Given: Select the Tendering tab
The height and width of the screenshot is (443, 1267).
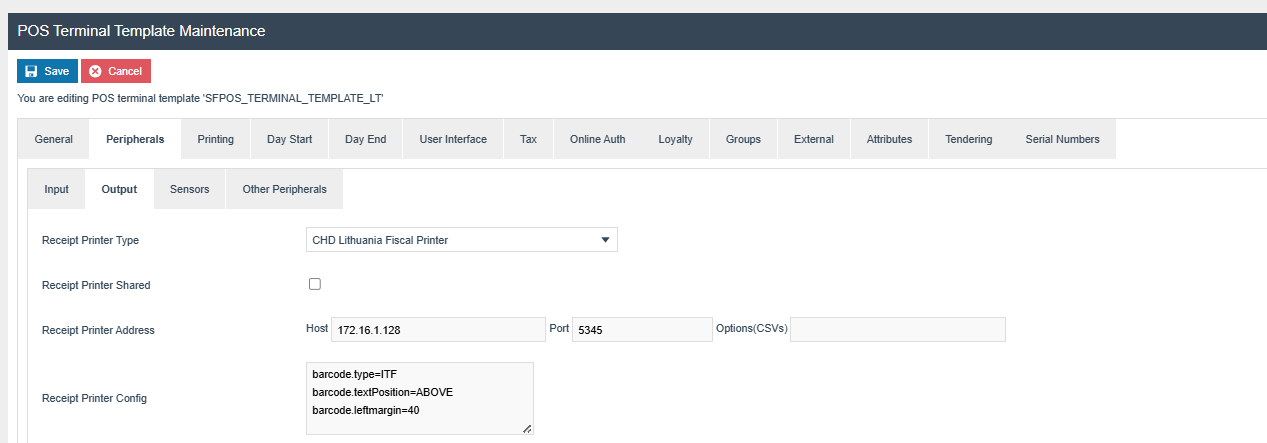Looking at the screenshot, I should coord(968,139).
